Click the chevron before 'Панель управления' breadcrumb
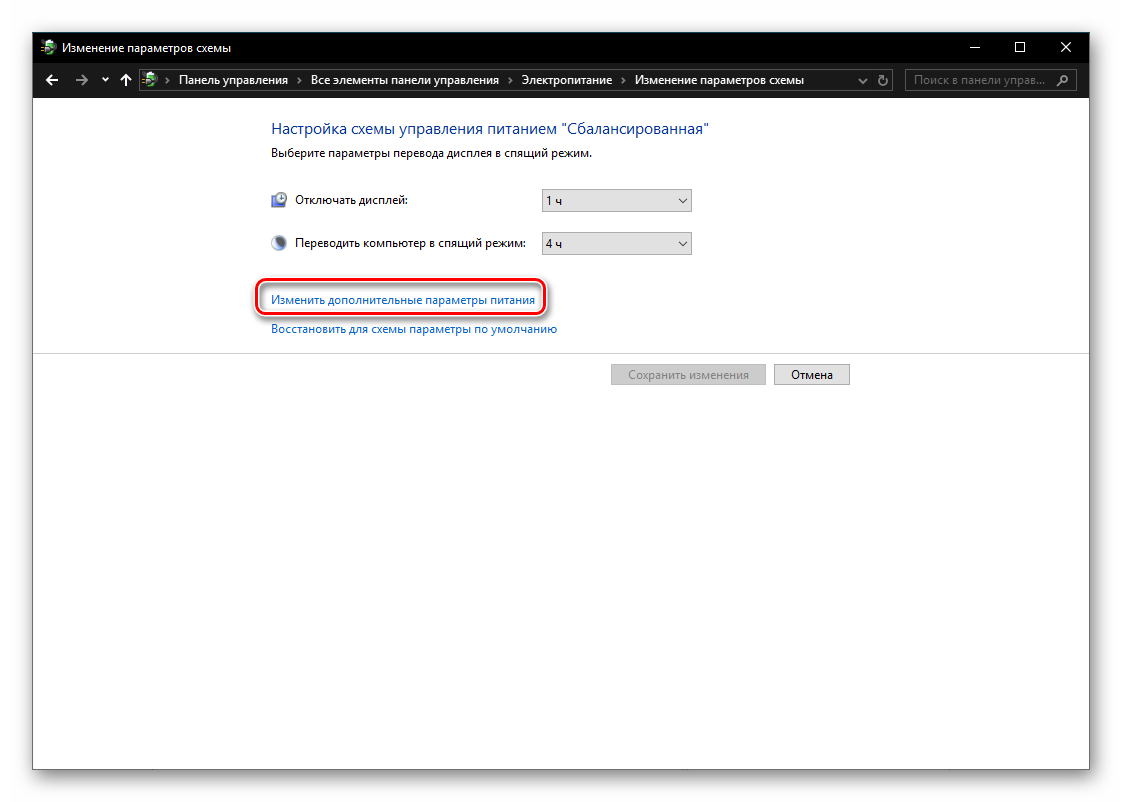This screenshot has height=802, width=1122. [167, 80]
